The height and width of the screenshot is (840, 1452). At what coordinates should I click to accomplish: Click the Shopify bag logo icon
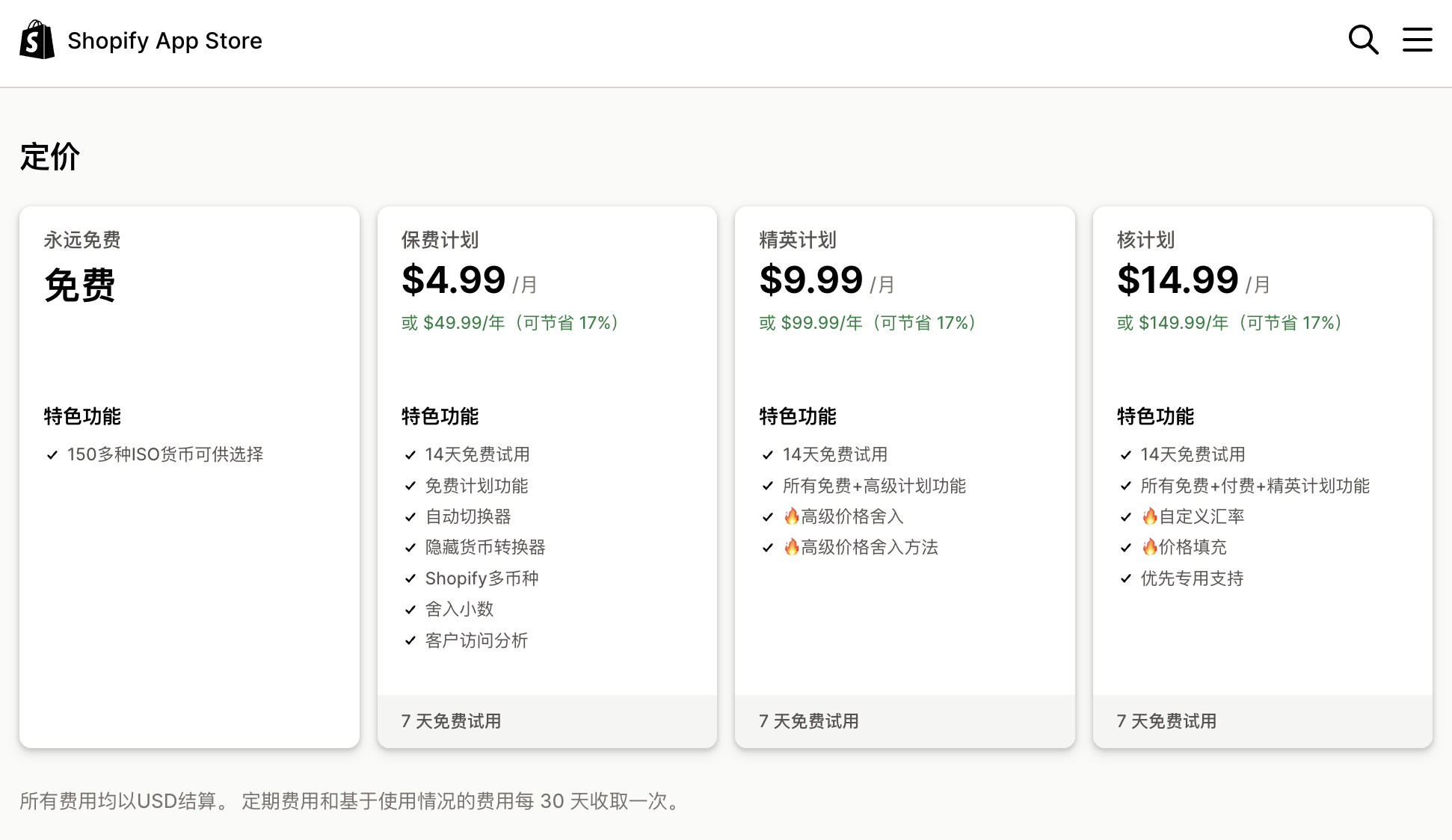pyautogui.click(x=37, y=40)
